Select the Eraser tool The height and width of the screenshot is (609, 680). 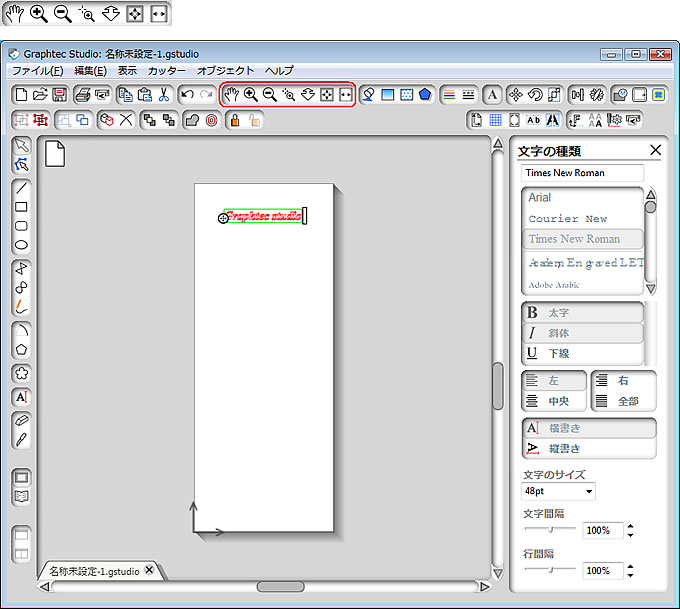pyautogui.click(x=21, y=420)
